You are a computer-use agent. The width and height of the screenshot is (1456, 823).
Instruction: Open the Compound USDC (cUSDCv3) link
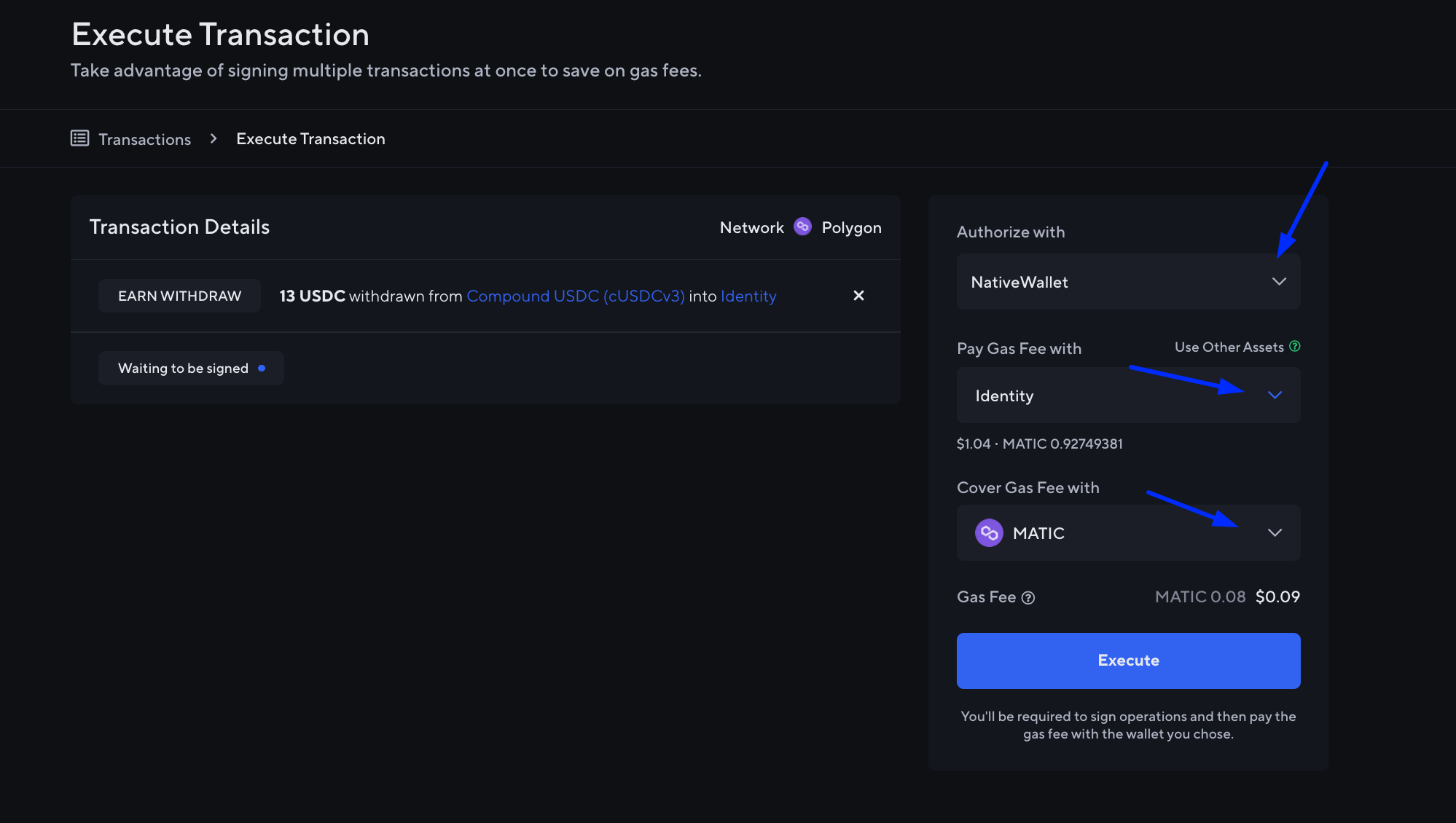(x=575, y=296)
